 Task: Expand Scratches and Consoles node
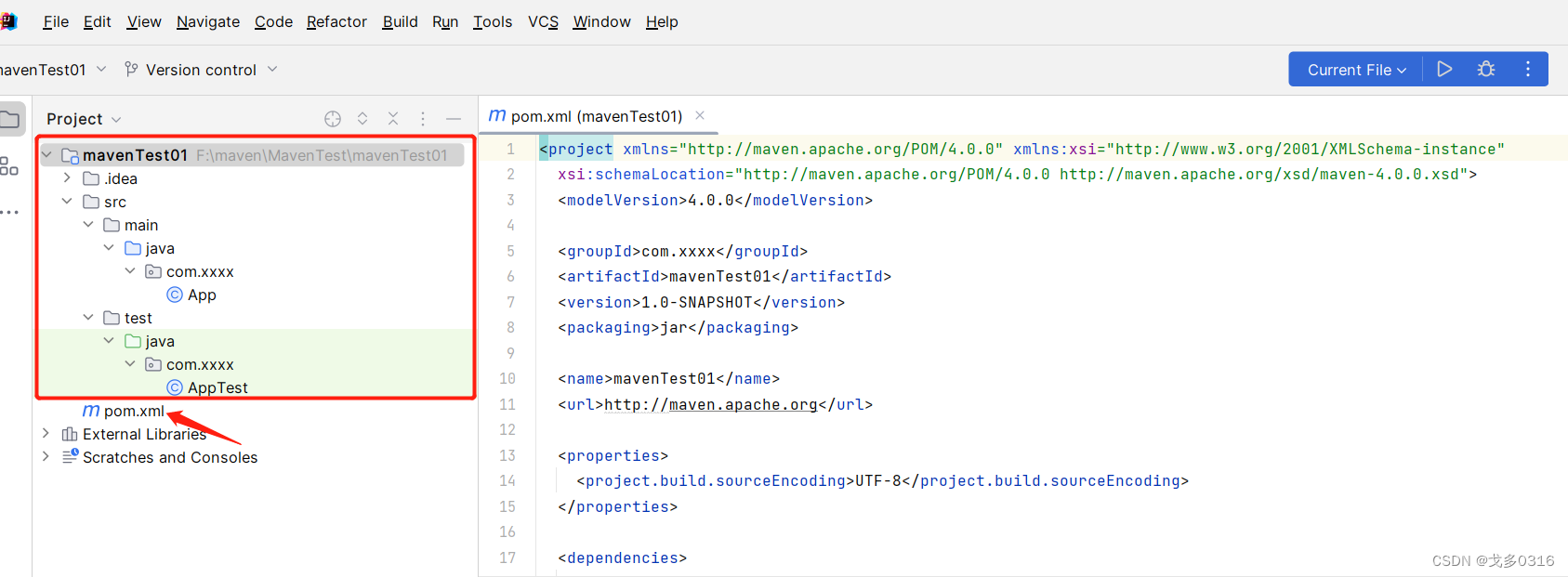(46, 456)
